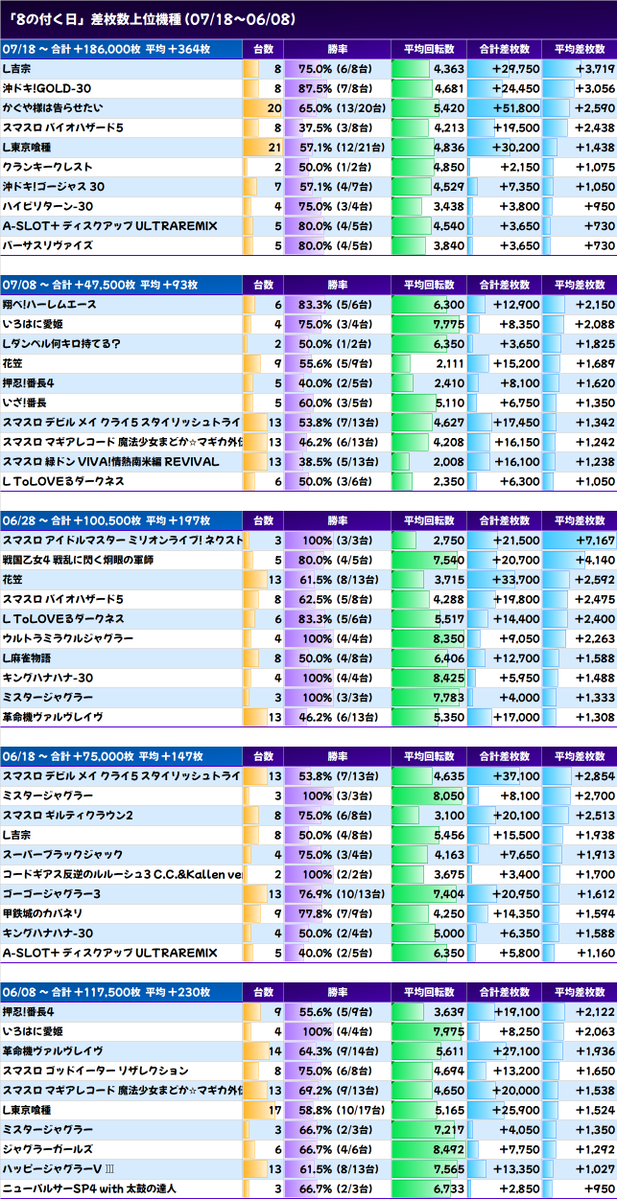Click L吉宗 in the 06/18 table

point(15,835)
